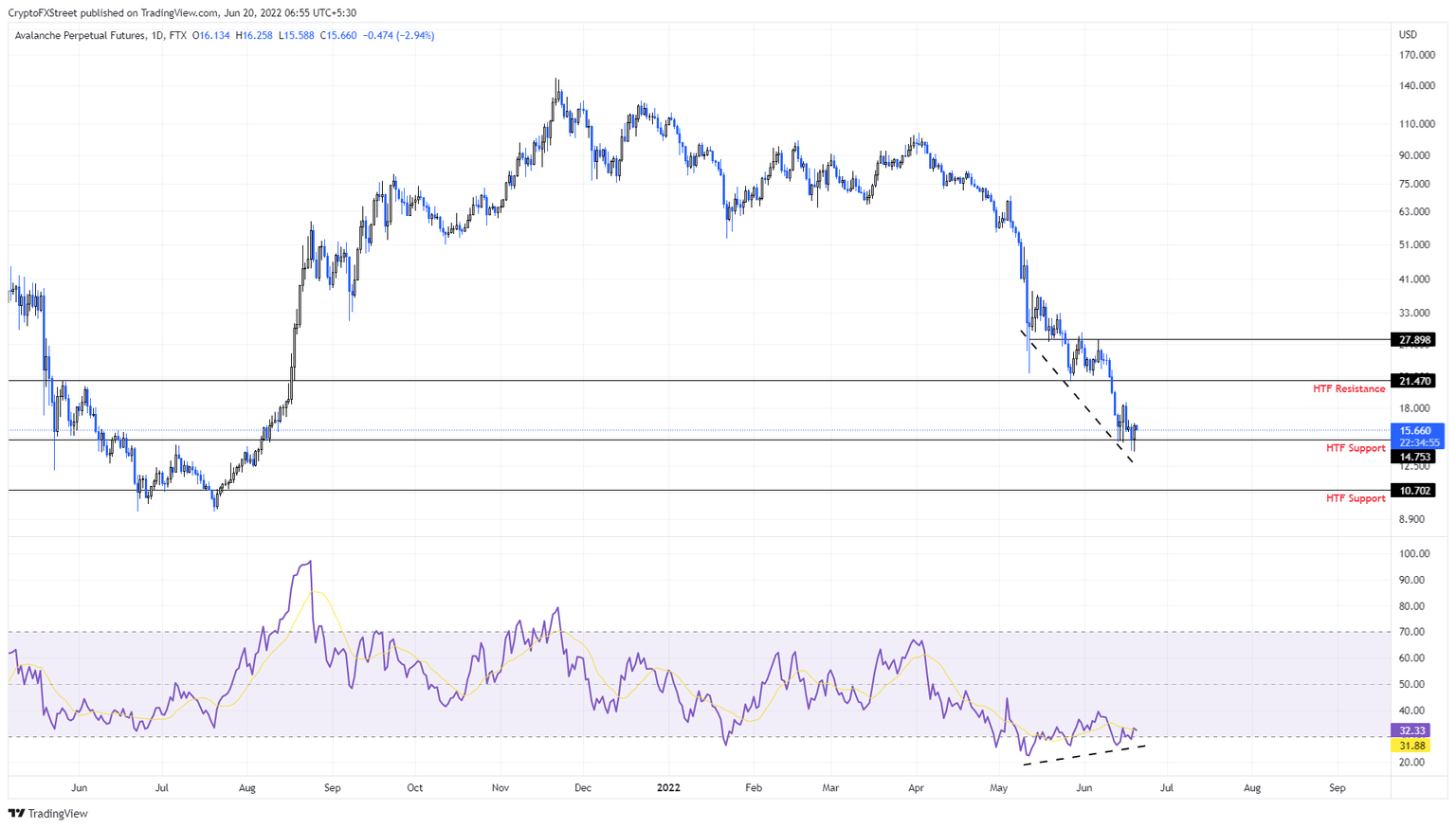This screenshot has width=1456, height=828.
Task: Click the 2022 label on the time axis
Action: (667, 787)
